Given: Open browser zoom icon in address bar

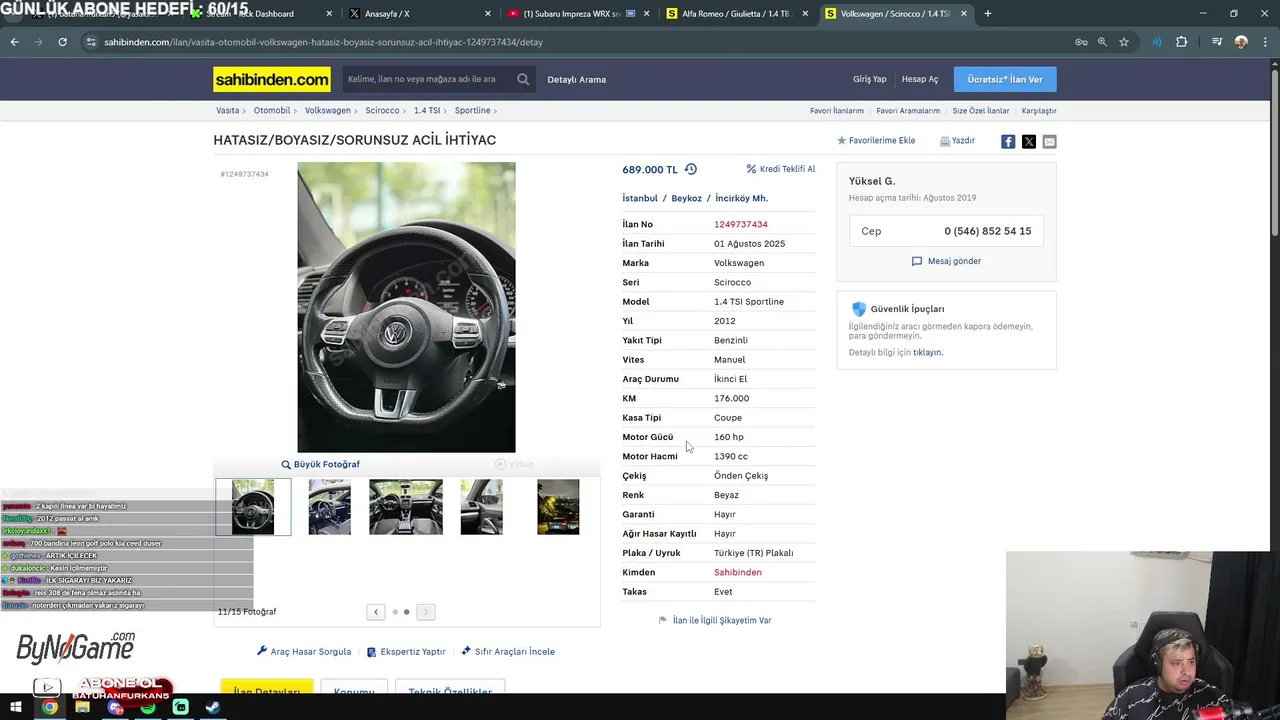Looking at the screenshot, I should coord(1102,42).
